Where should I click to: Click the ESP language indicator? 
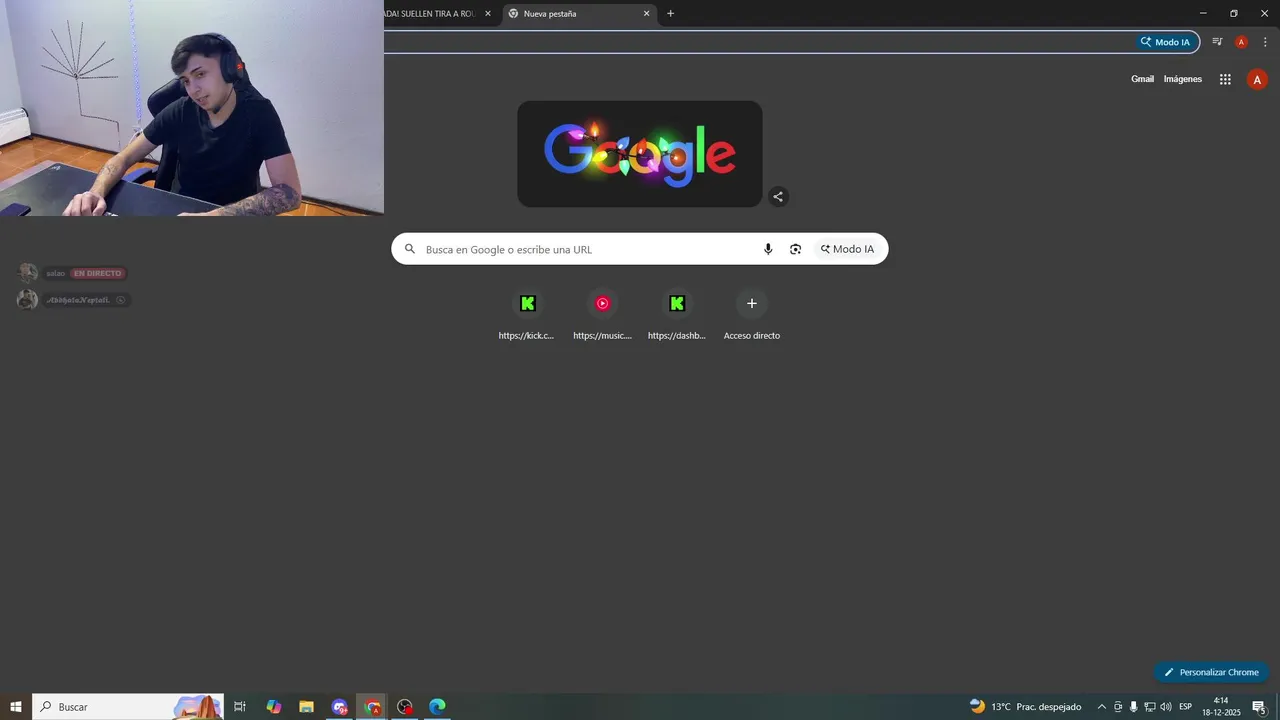(x=1186, y=707)
